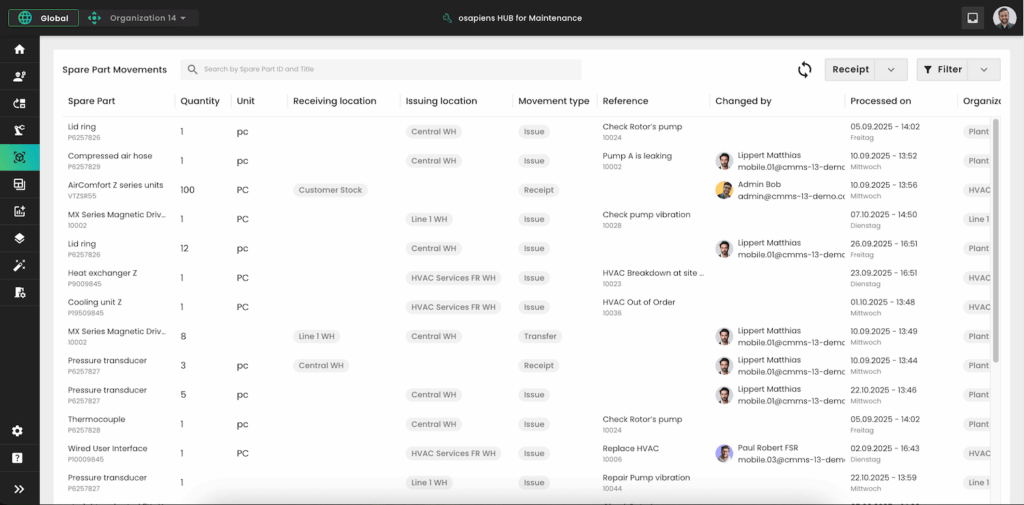The width and height of the screenshot is (1024, 505).
Task: Click the Transfer movement type tag
Action: pyautogui.click(x=540, y=336)
